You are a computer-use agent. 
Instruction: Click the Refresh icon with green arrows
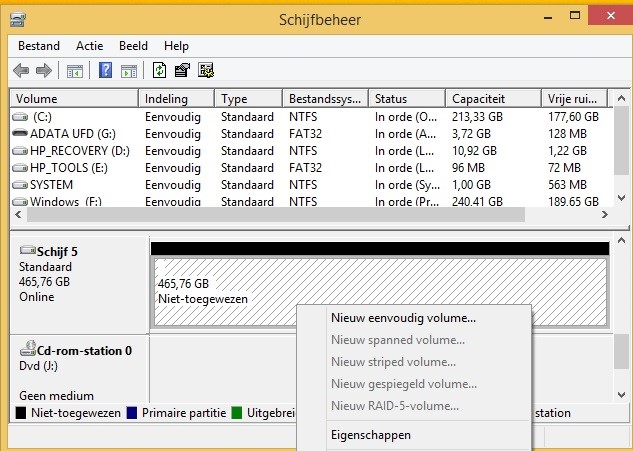[159, 70]
